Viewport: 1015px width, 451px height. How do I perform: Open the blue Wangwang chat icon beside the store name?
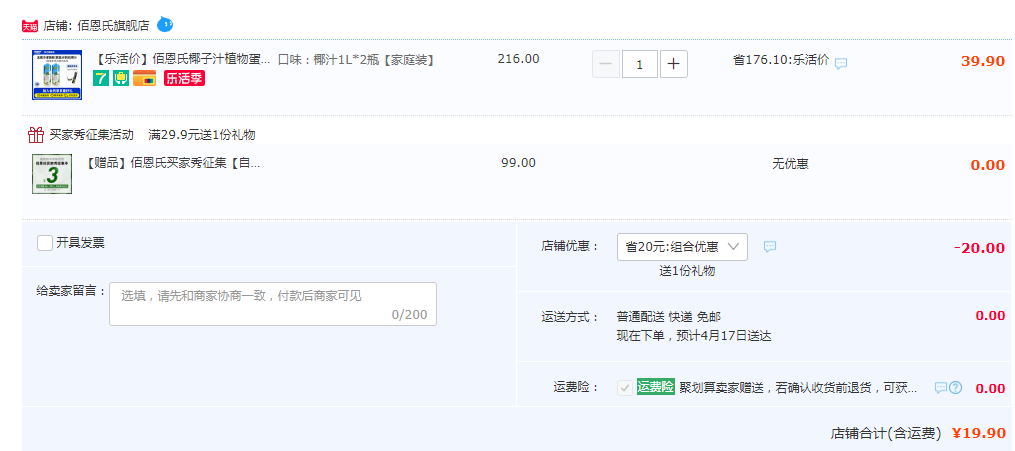pos(165,25)
